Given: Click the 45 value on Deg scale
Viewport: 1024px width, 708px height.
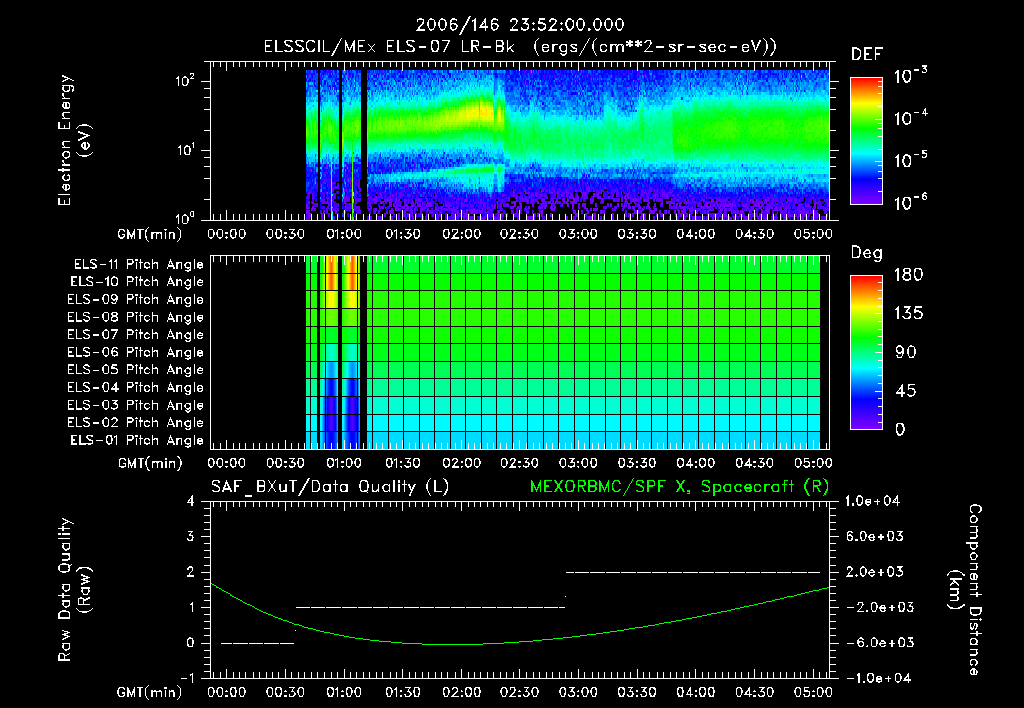Looking at the screenshot, I should pos(906,391).
